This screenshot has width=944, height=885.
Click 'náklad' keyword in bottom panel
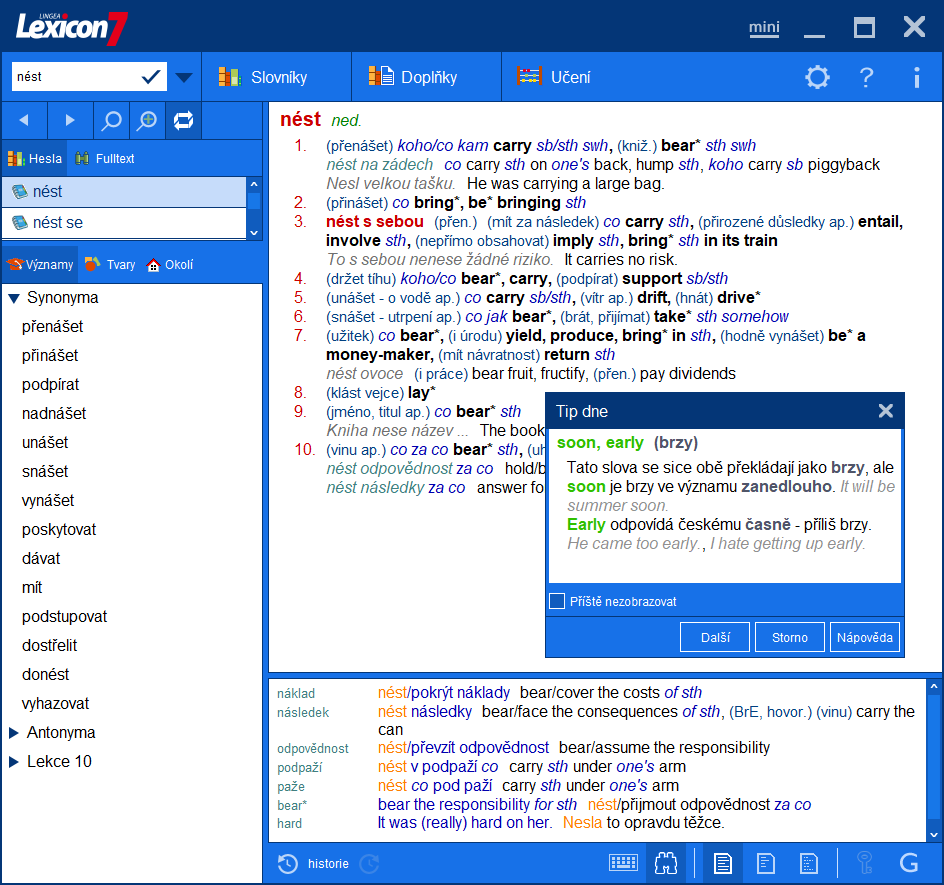tap(296, 694)
